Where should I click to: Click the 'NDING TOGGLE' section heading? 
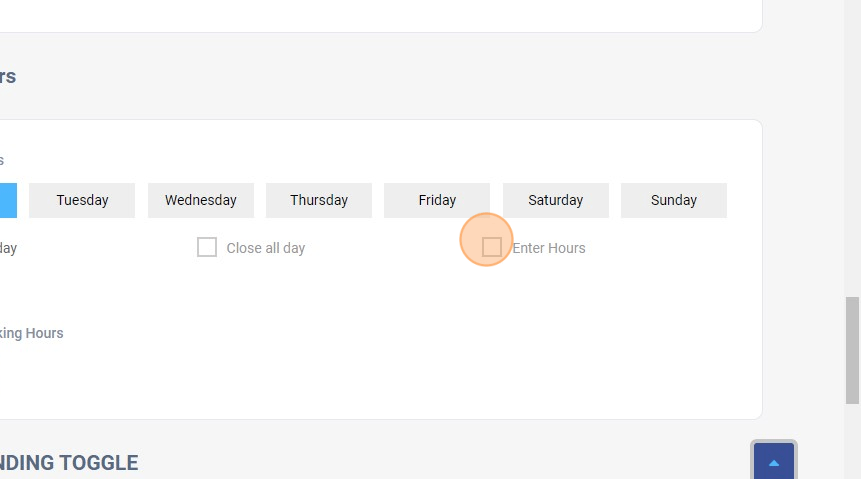tap(70, 462)
